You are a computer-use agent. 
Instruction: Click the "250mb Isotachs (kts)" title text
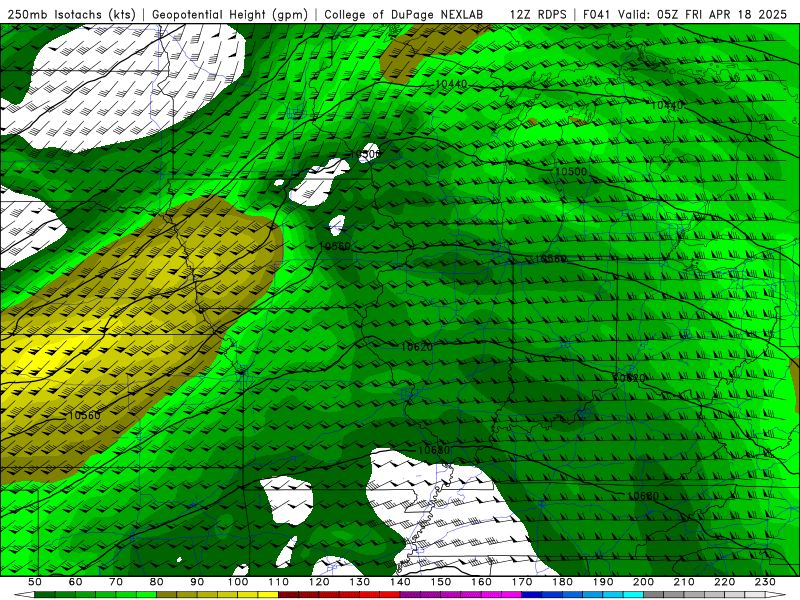pyautogui.click(x=72, y=14)
